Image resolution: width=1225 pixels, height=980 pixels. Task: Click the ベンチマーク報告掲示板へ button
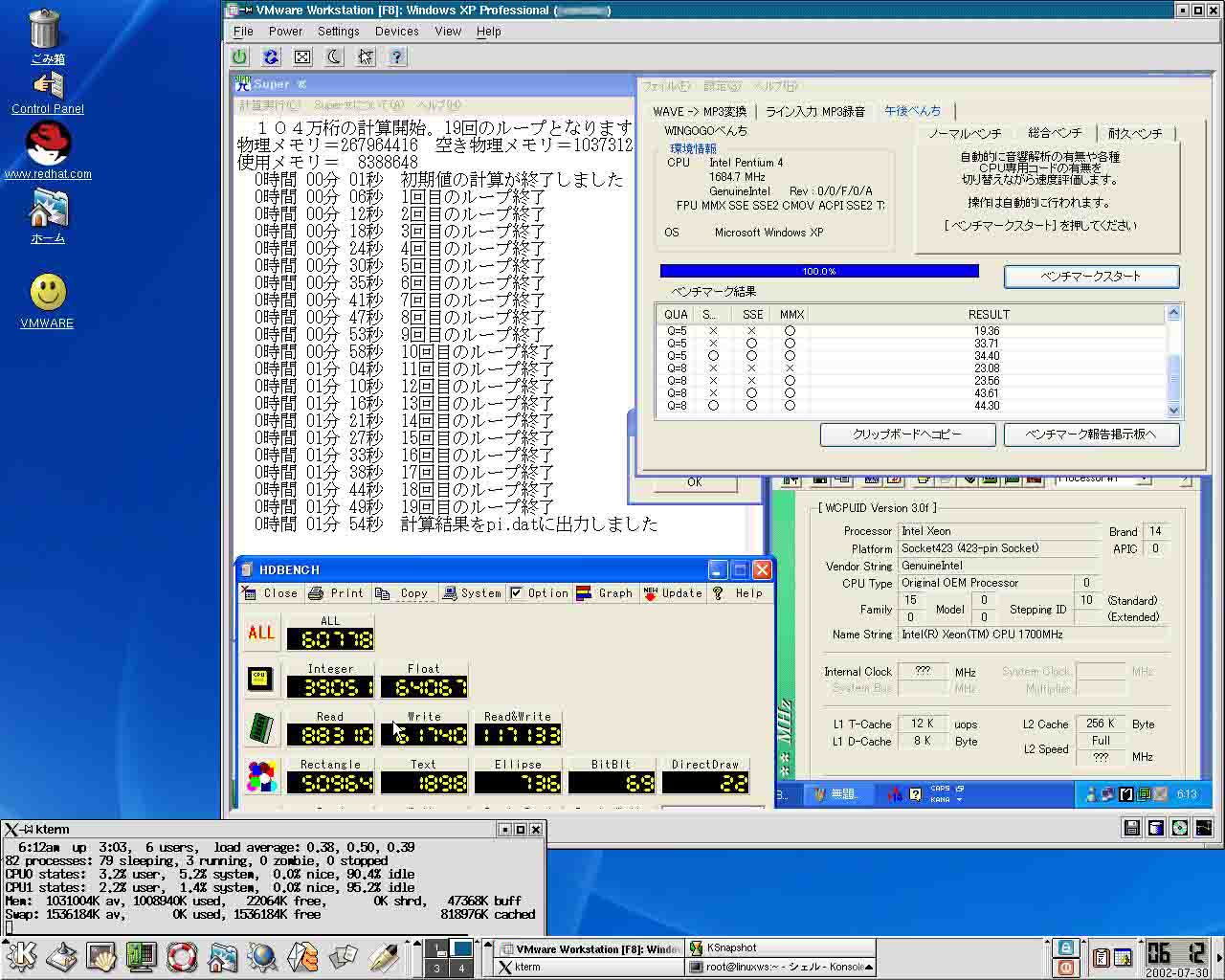tap(1091, 434)
